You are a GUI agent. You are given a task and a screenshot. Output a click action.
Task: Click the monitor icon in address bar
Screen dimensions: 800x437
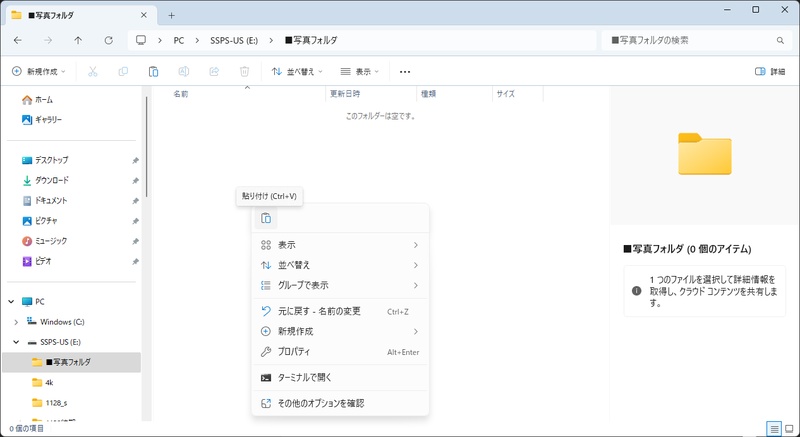tap(141, 40)
